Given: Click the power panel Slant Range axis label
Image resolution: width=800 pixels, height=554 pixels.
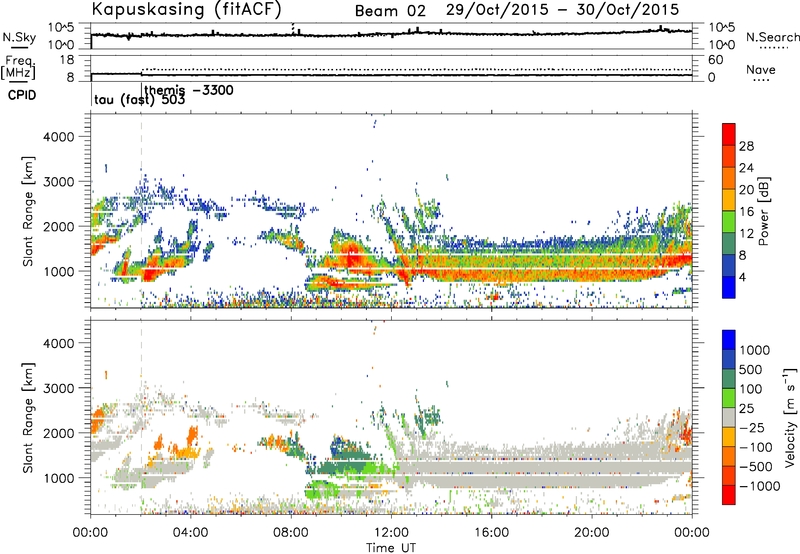Looking at the screenshot, I should (x=28, y=211).
